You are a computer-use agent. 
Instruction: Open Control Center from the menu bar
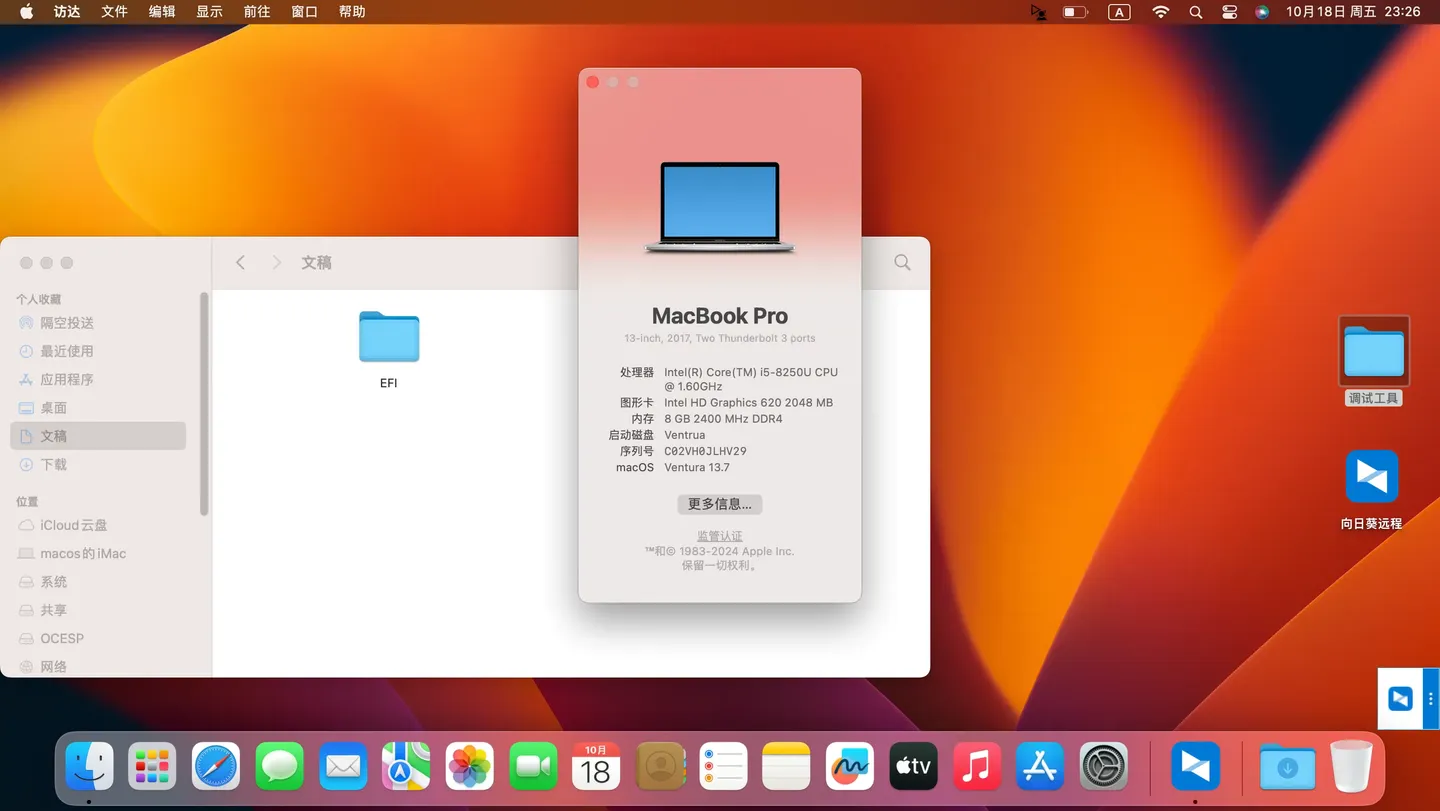[x=1229, y=12]
